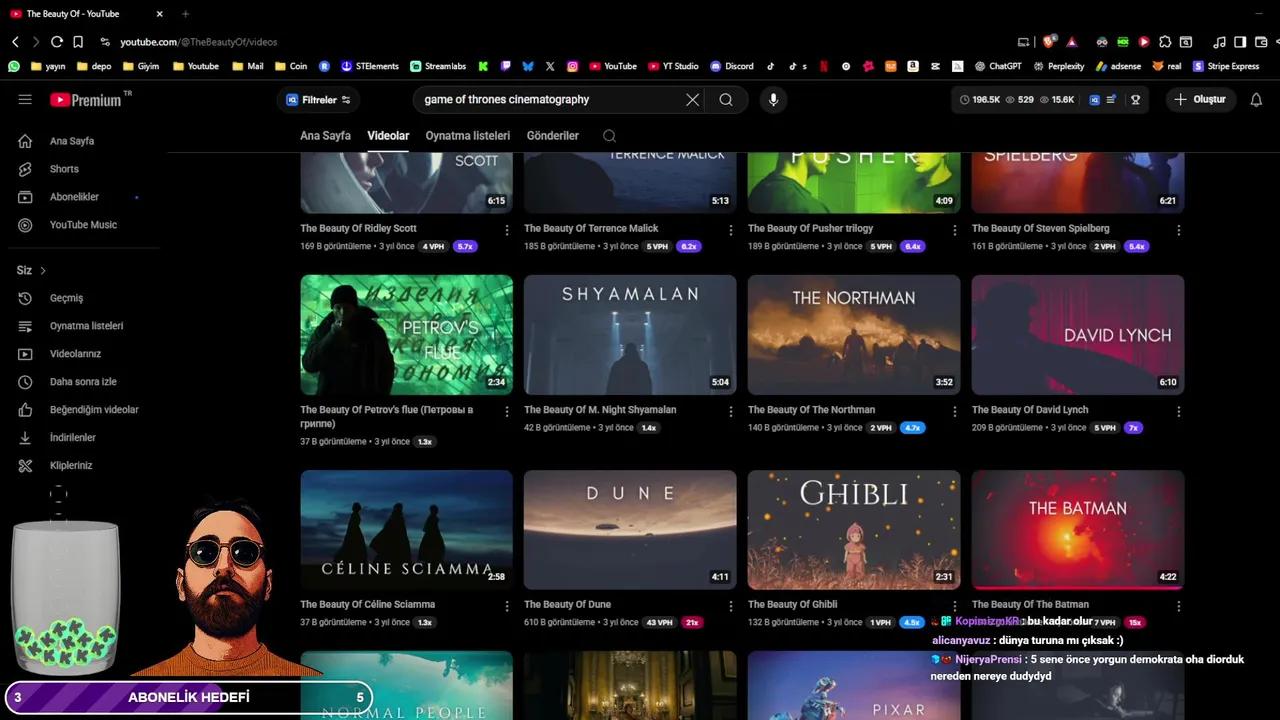Open The Beauty Of Ghibli video title

(x=792, y=604)
